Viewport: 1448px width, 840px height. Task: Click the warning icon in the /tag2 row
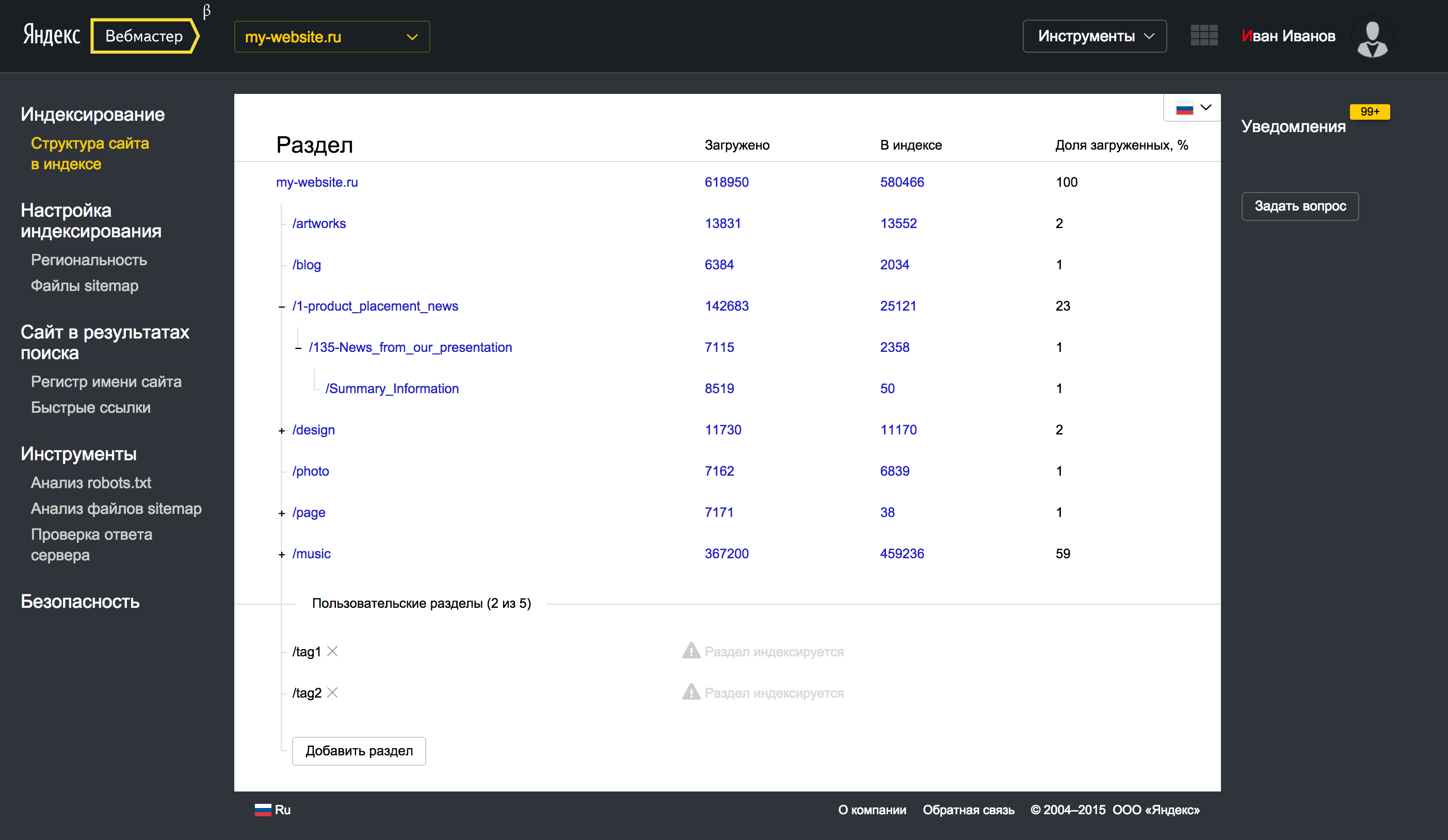point(690,692)
